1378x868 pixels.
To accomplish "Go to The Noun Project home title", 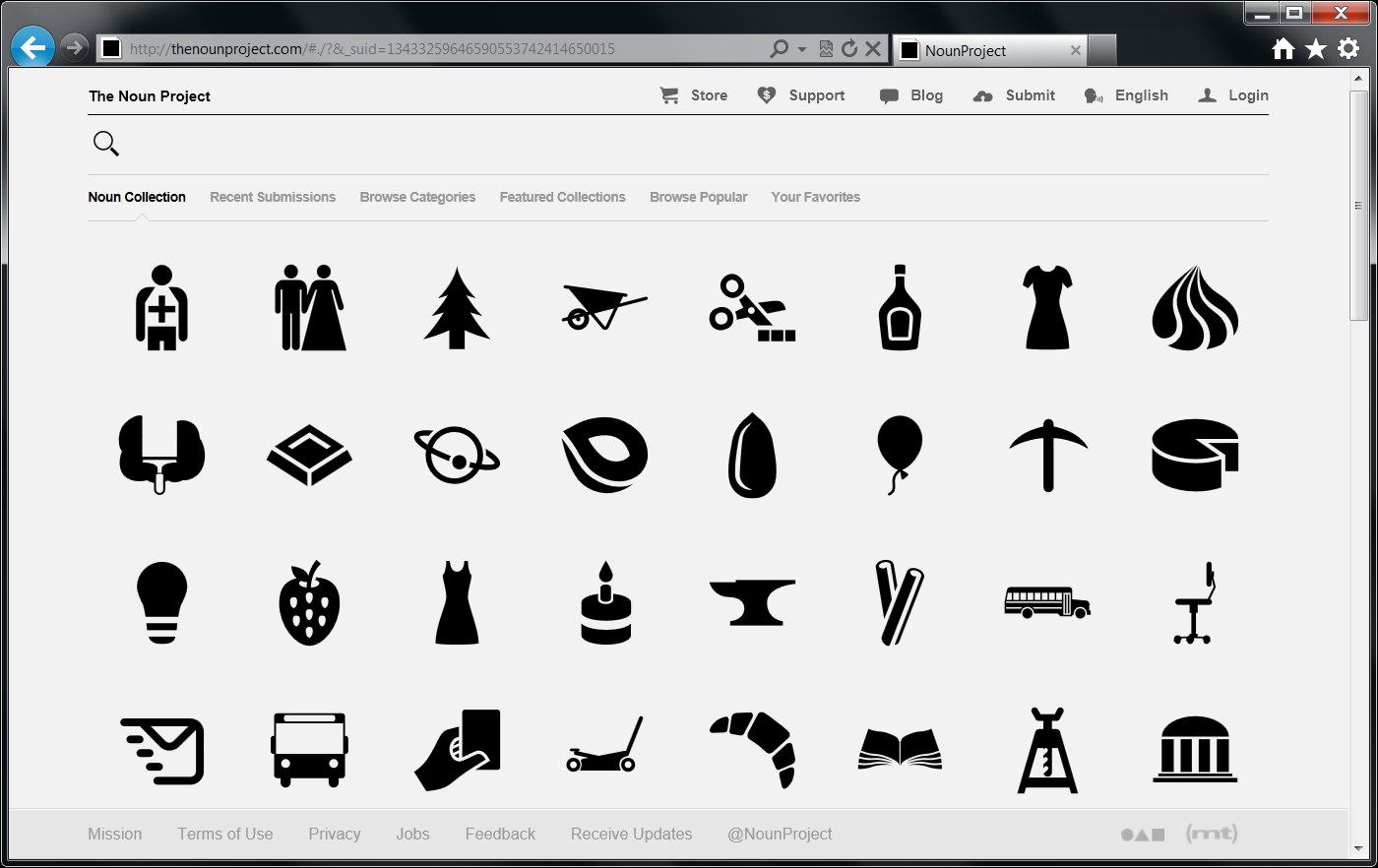I will click(x=150, y=95).
